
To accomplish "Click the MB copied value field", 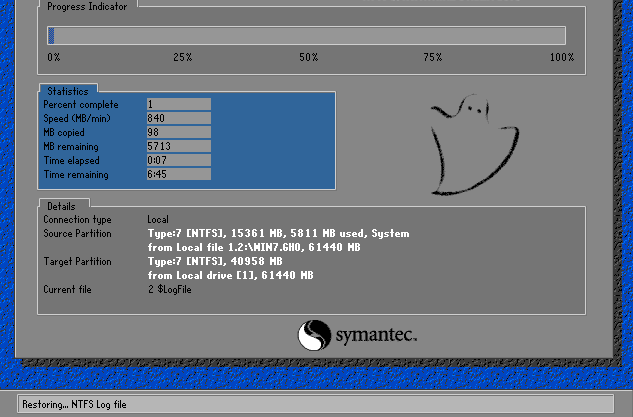I will (x=178, y=133).
